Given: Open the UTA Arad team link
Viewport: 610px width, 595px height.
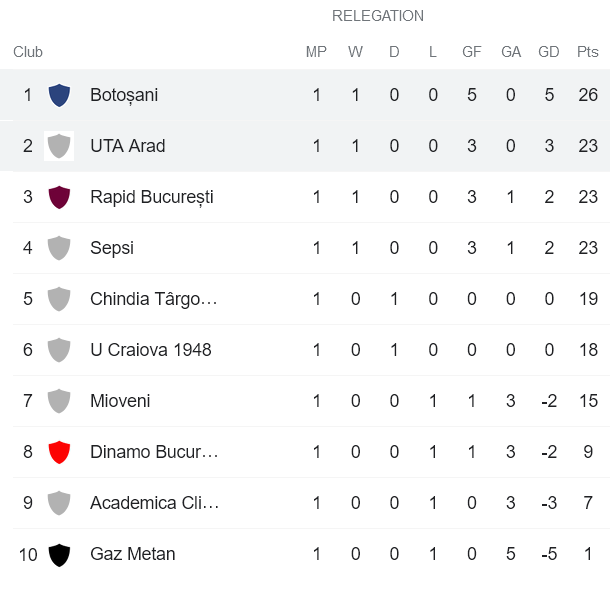Looking at the screenshot, I should point(127,146).
